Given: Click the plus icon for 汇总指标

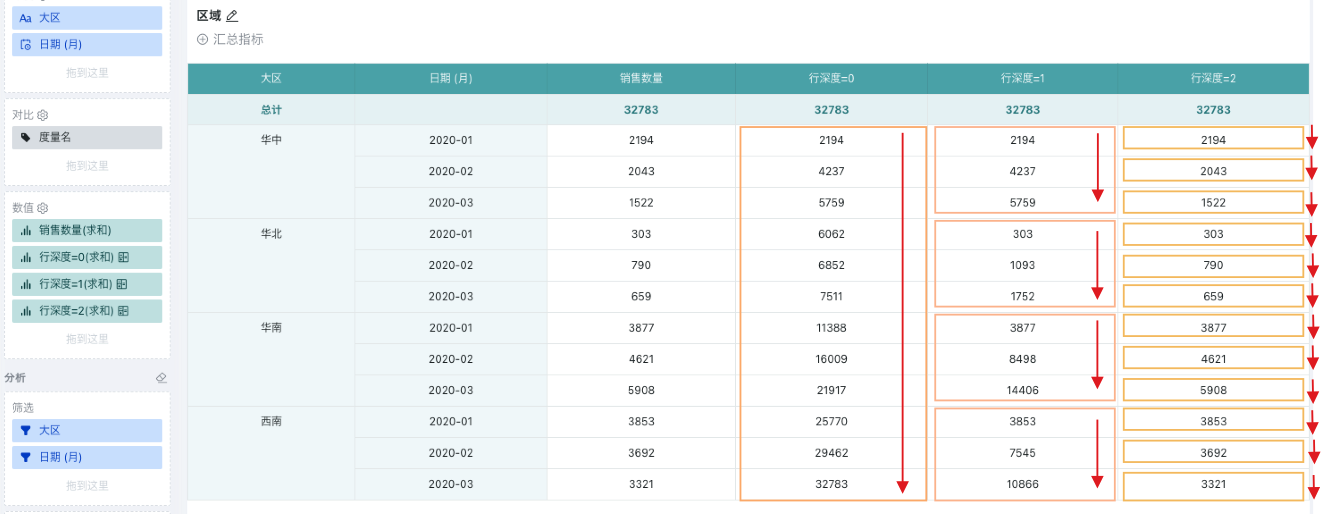Looking at the screenshot, I should 203,39.
